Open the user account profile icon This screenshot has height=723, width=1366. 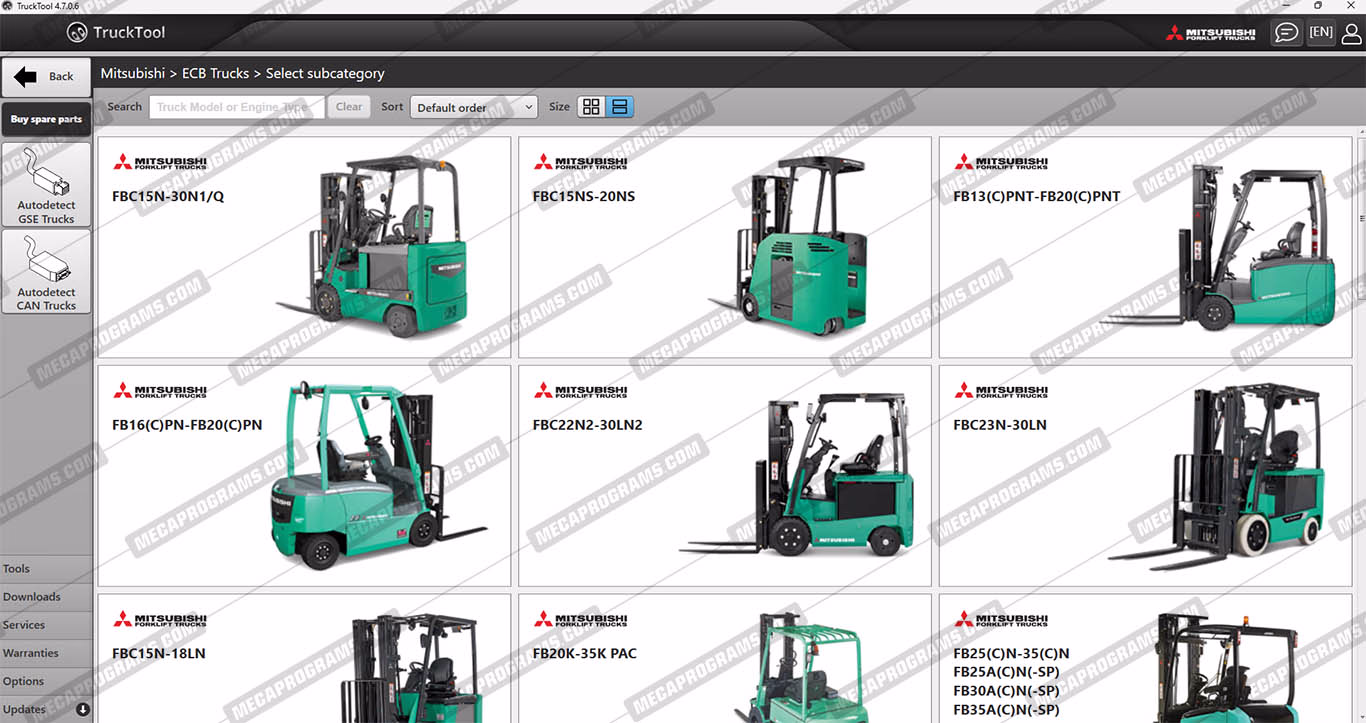(1351, 33)
